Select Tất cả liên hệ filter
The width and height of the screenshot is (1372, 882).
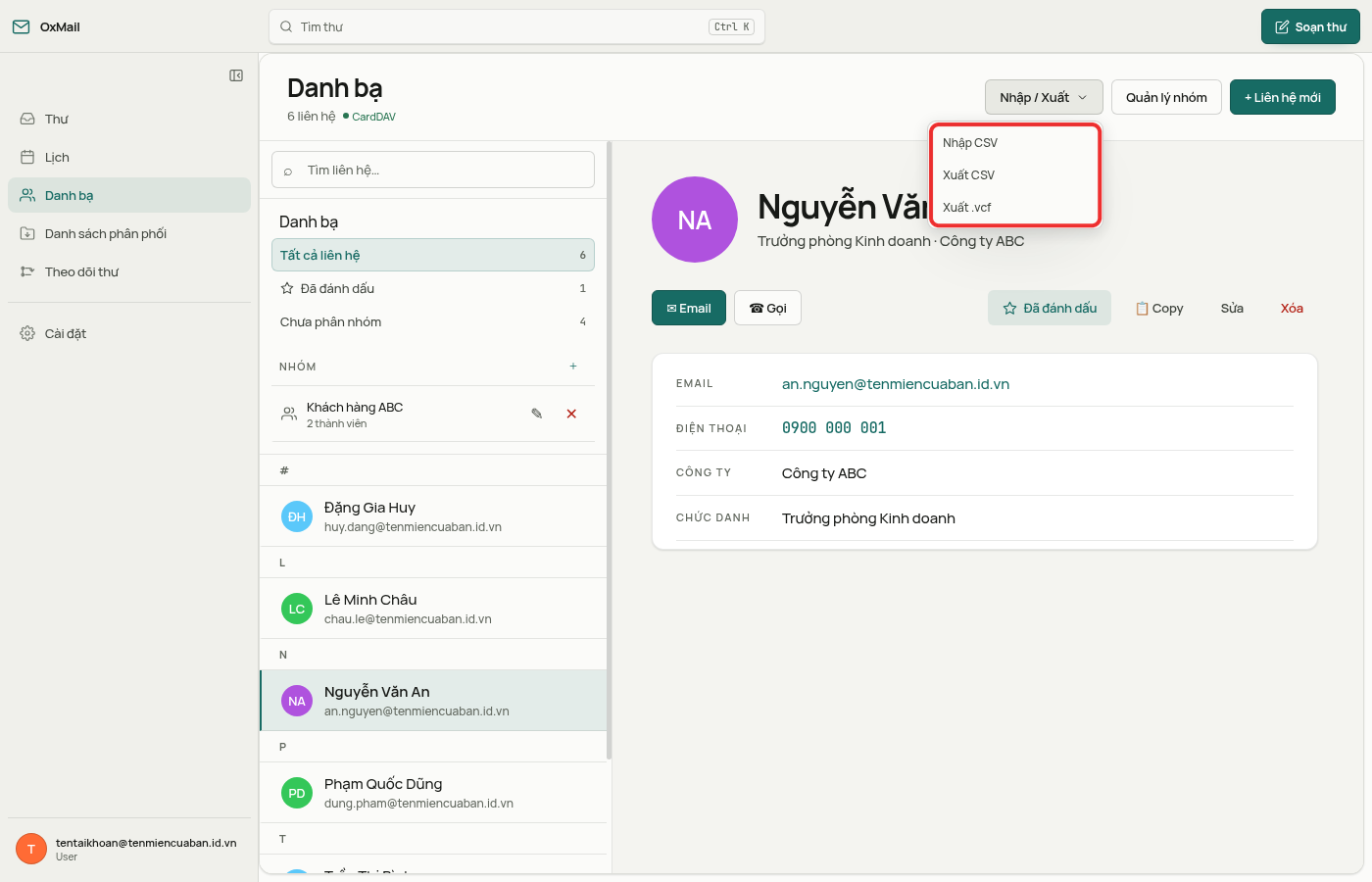pyautogui.click(x=433, y=255)
